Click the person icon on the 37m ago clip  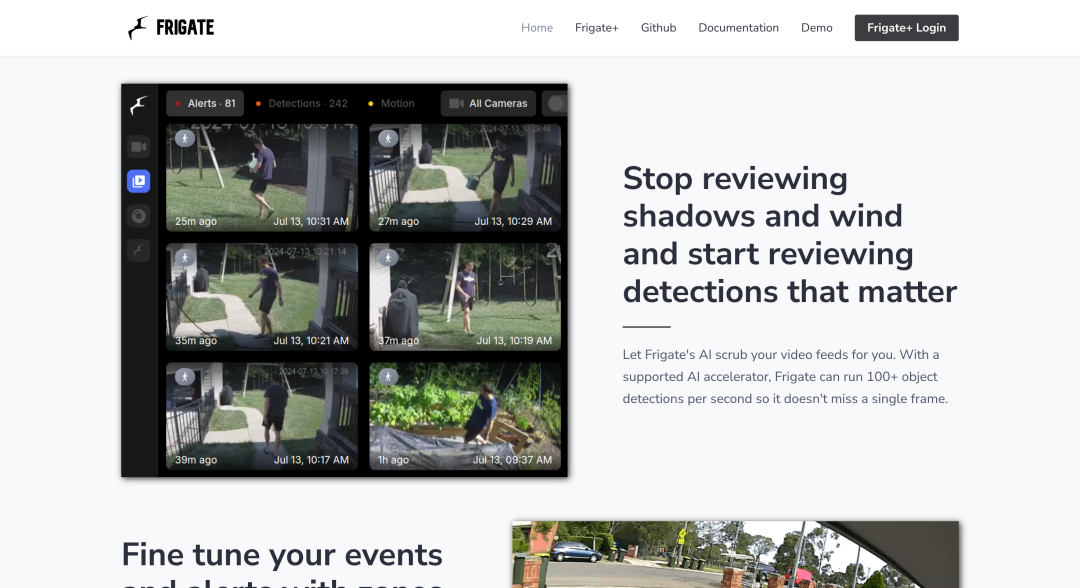388,258
